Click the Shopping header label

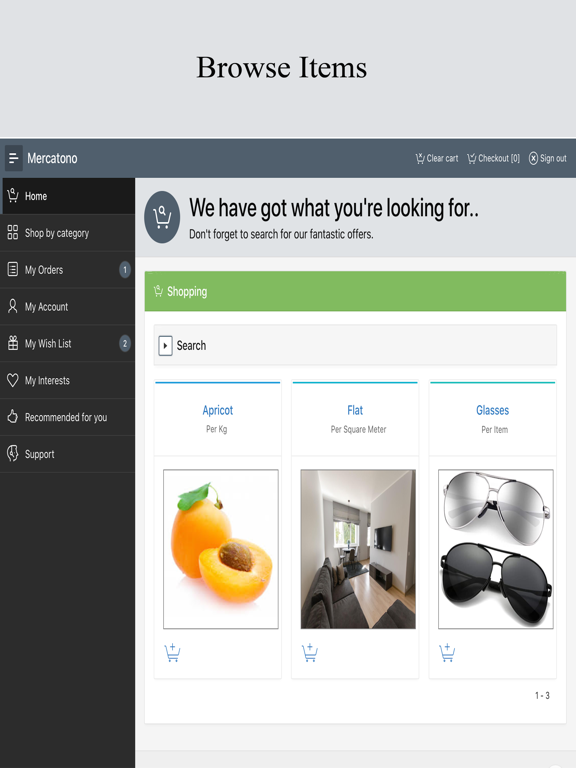(187, 291)
